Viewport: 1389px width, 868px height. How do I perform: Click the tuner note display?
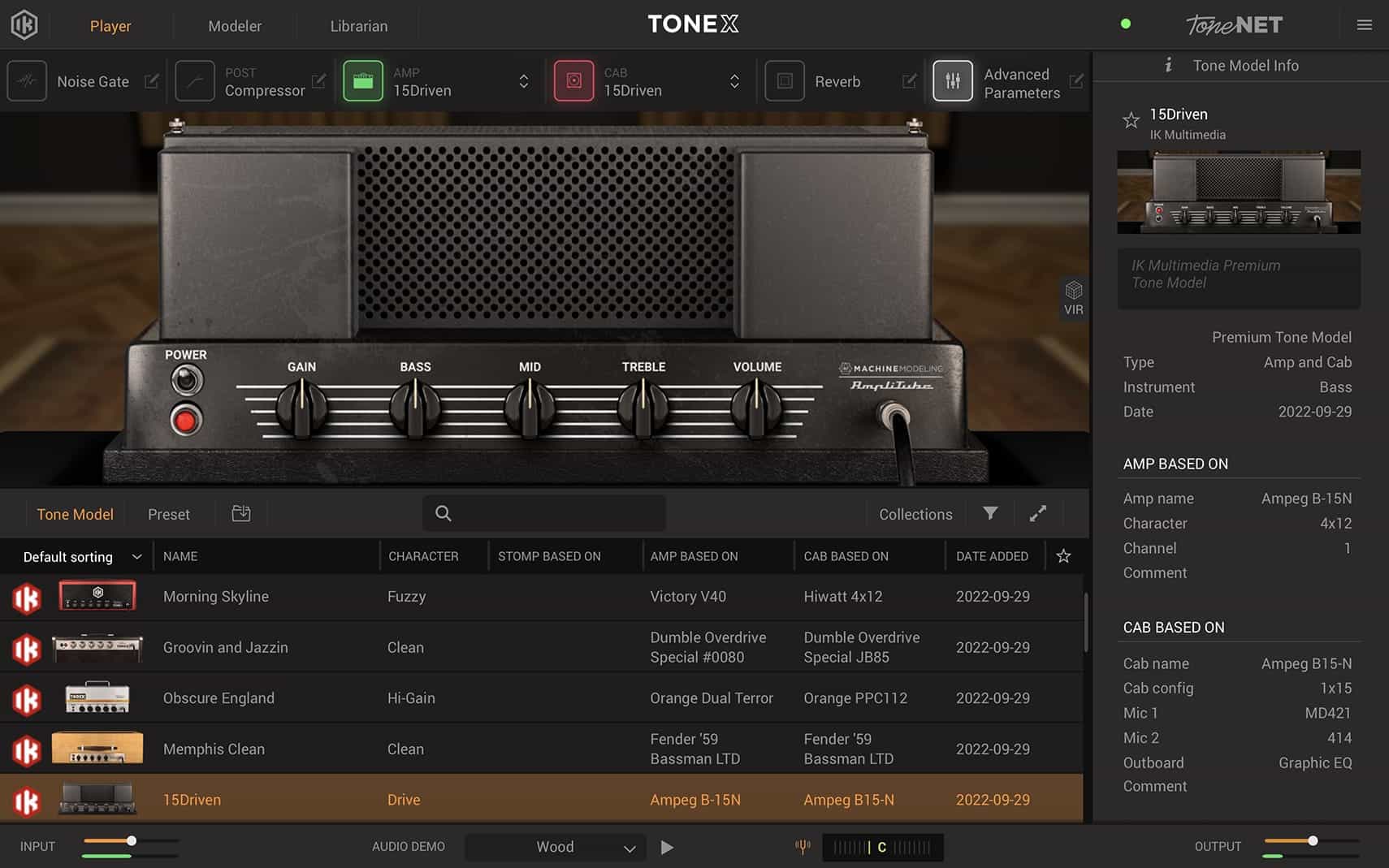(x=882, y=847)
